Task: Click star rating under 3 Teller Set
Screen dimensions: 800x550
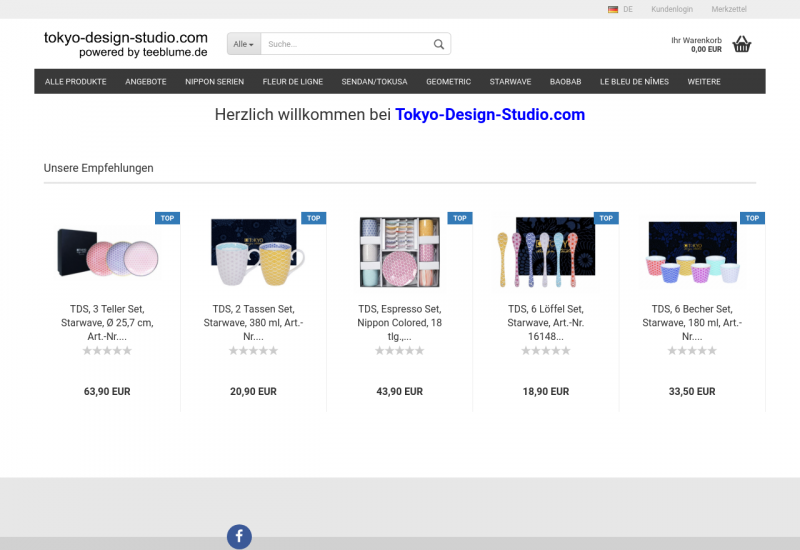Action: pos(106,351)
